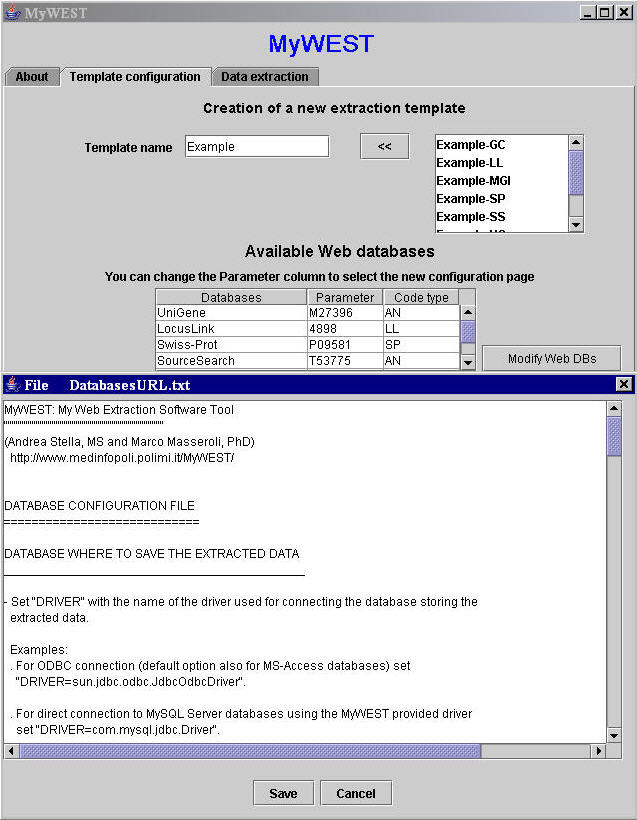Image resolution: width=637 pixels, height=820 pixels.
Task: Click the SP code type cell
Action: 421,345
